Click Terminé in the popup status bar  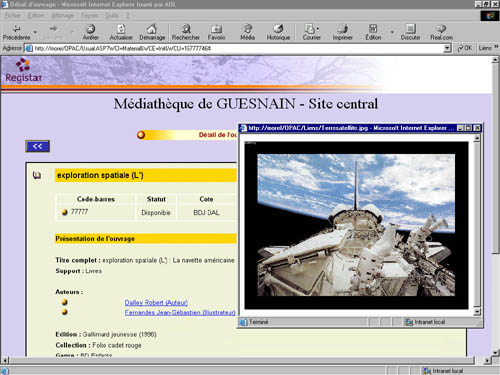[x=258, y=322]
